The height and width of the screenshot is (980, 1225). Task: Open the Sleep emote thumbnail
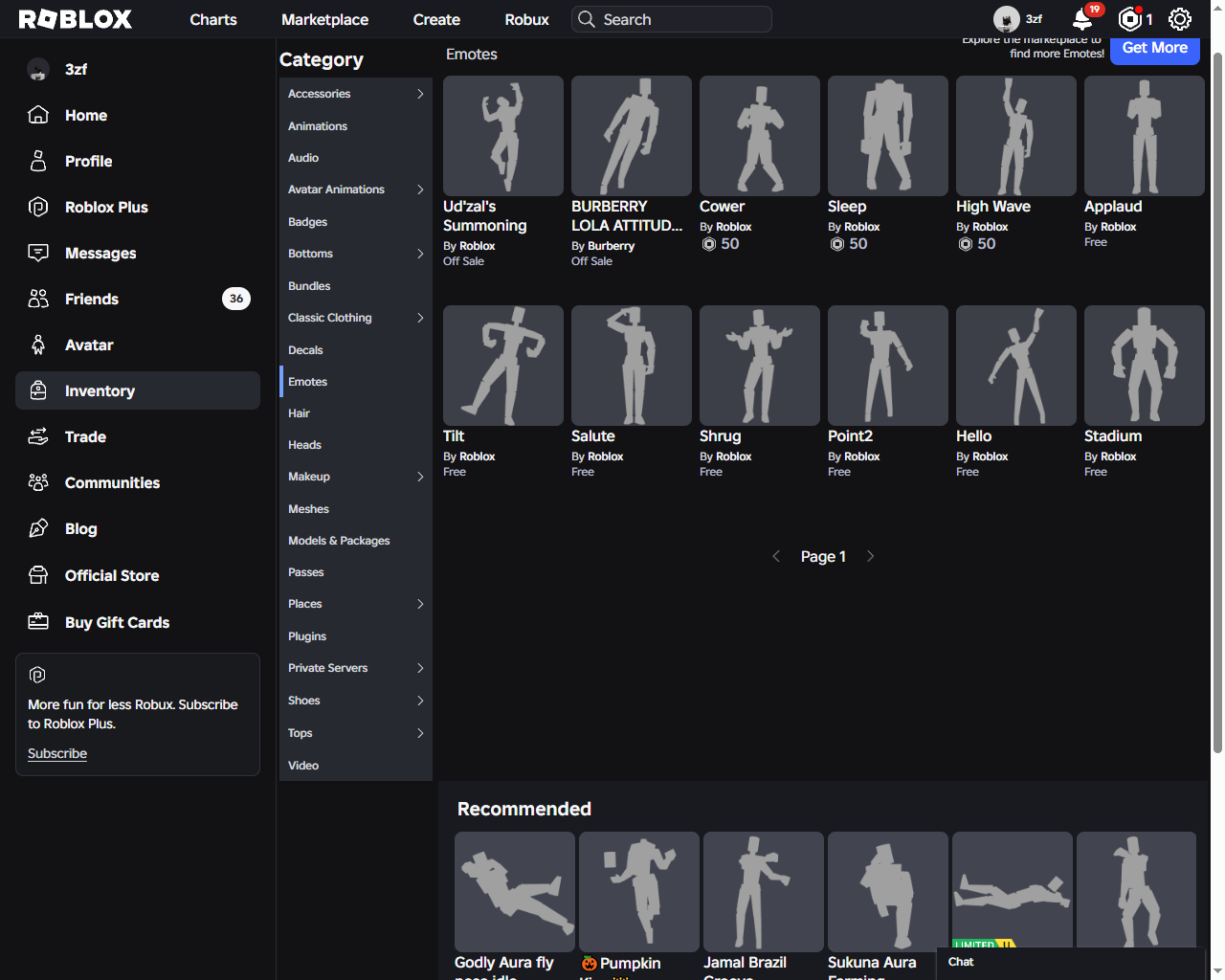click(x=888, y=136)
